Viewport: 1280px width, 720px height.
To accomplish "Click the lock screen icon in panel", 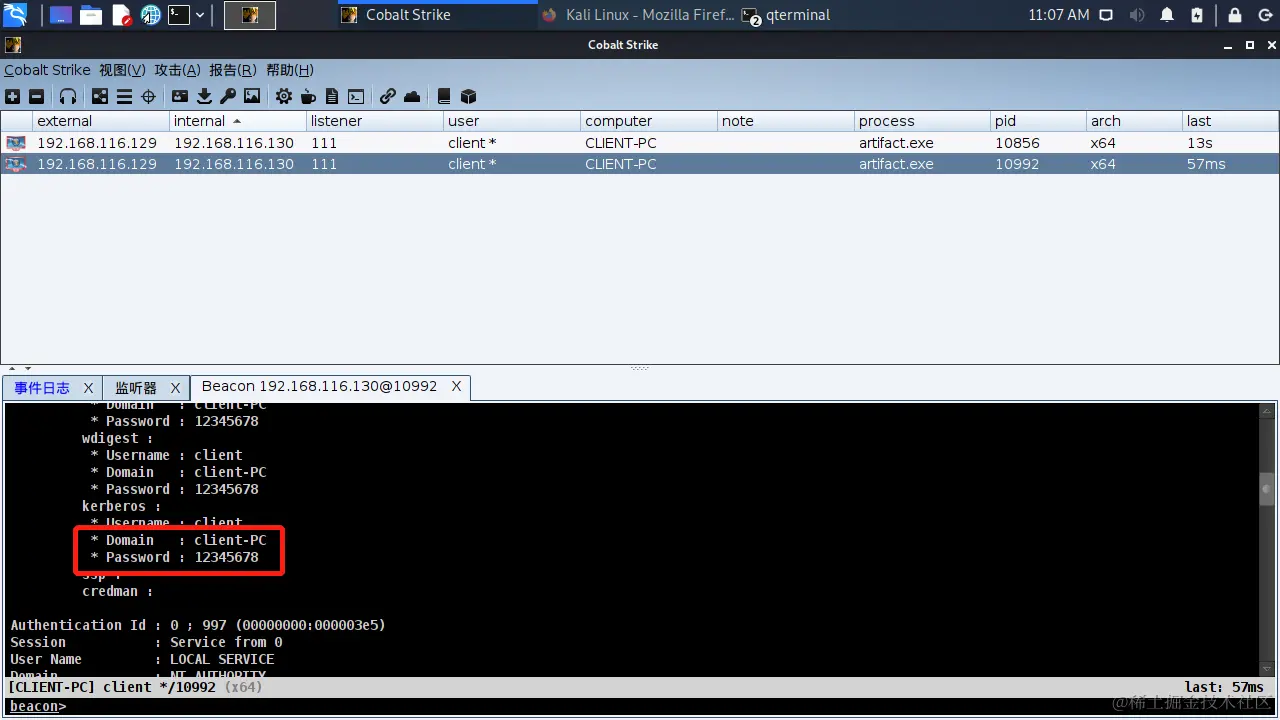I will 1235,15.
